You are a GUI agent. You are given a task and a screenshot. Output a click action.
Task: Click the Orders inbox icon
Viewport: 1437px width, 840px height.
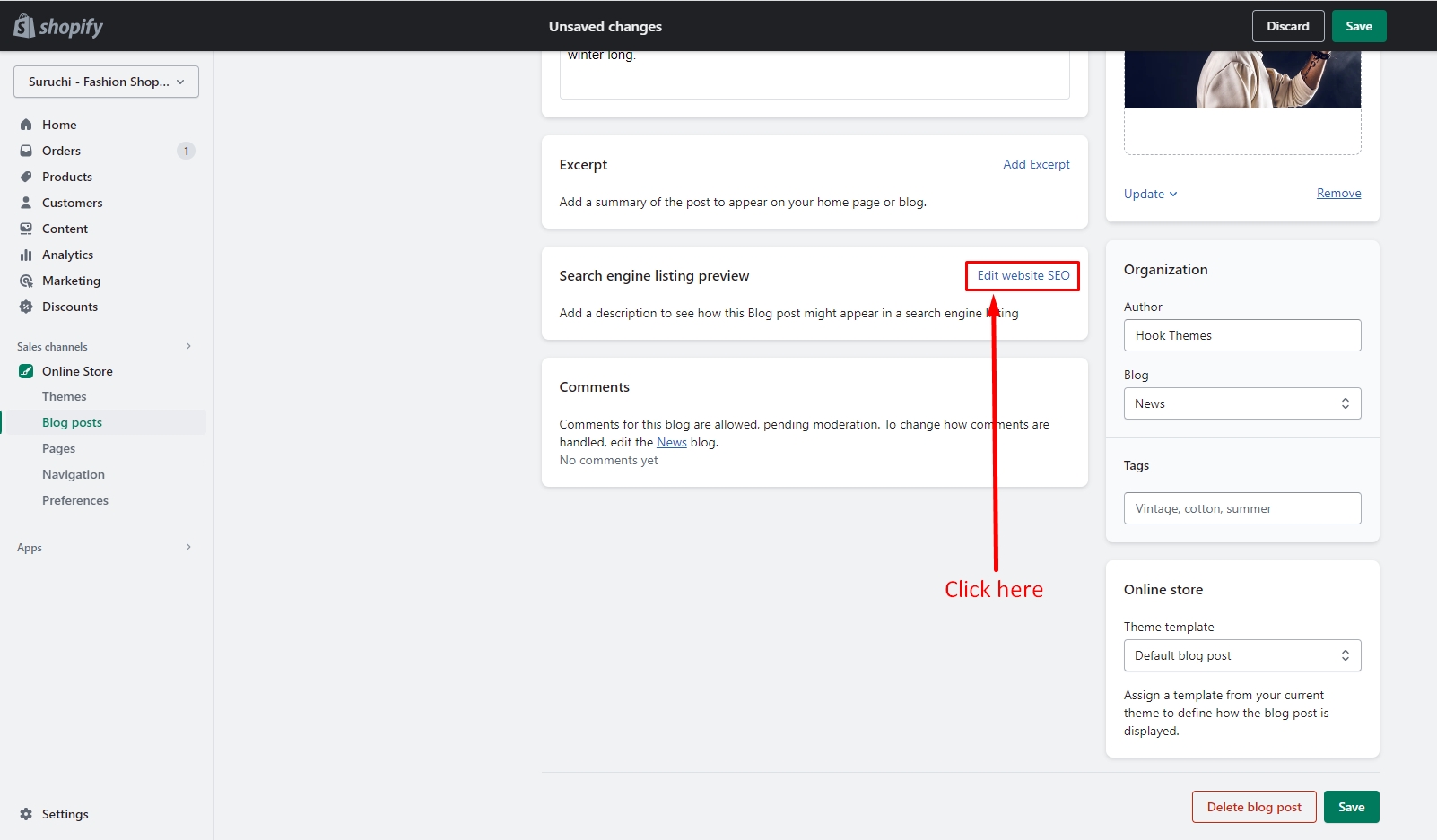tap(26, 151)
